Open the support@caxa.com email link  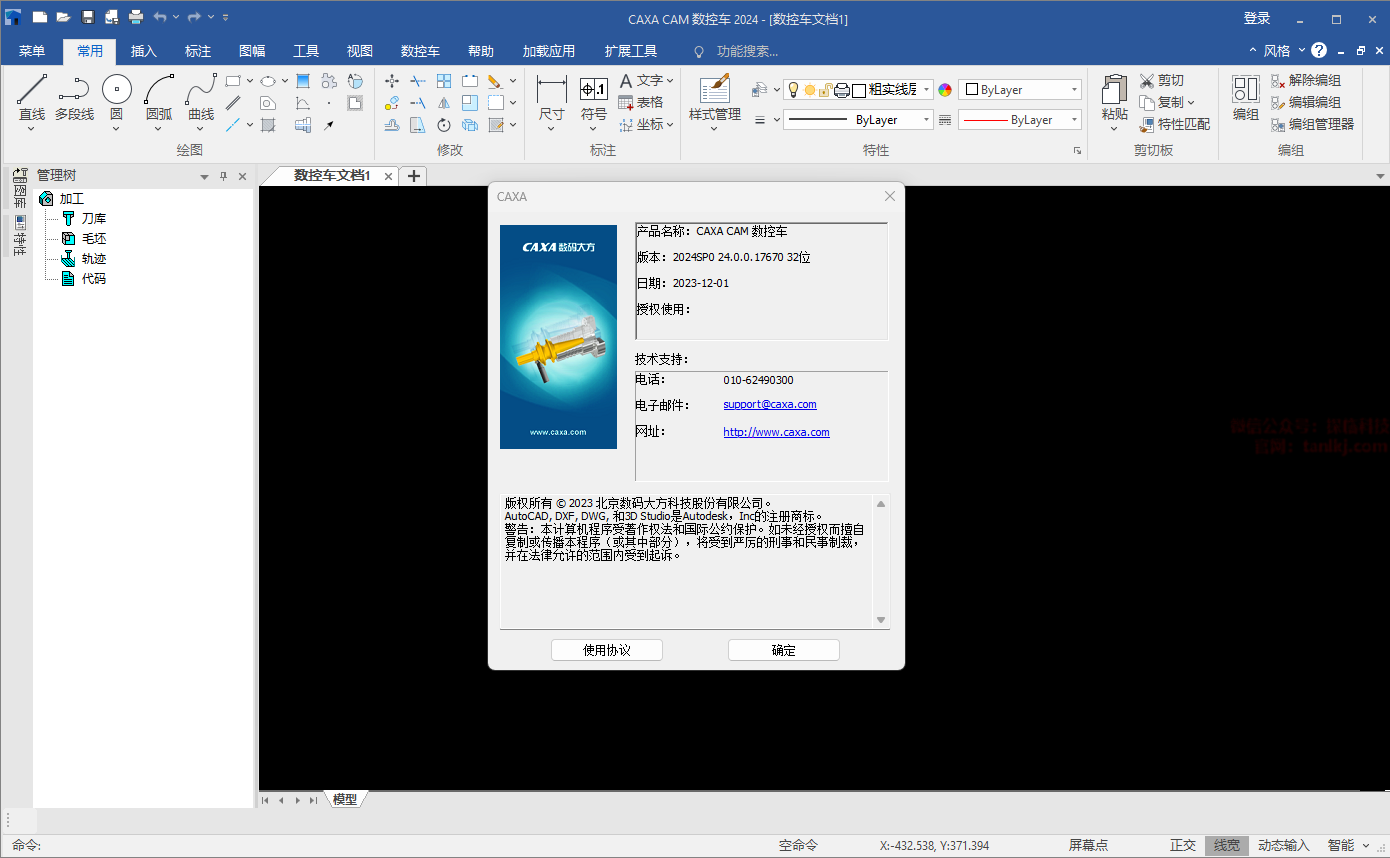[x=769, y=405]
